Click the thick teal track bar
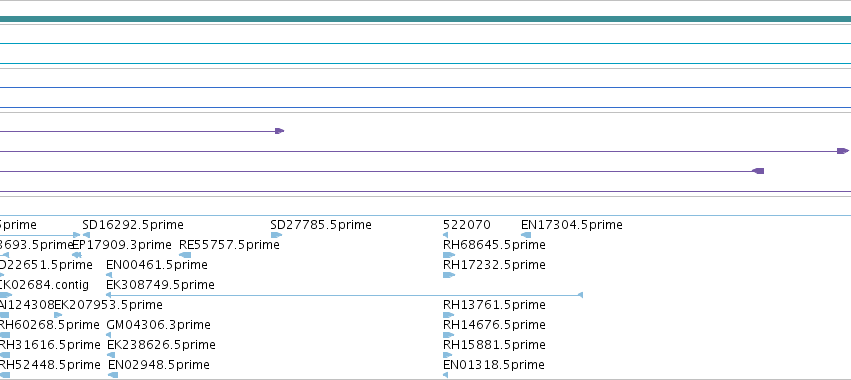This screenshot has height=380, width=851. 426,19
